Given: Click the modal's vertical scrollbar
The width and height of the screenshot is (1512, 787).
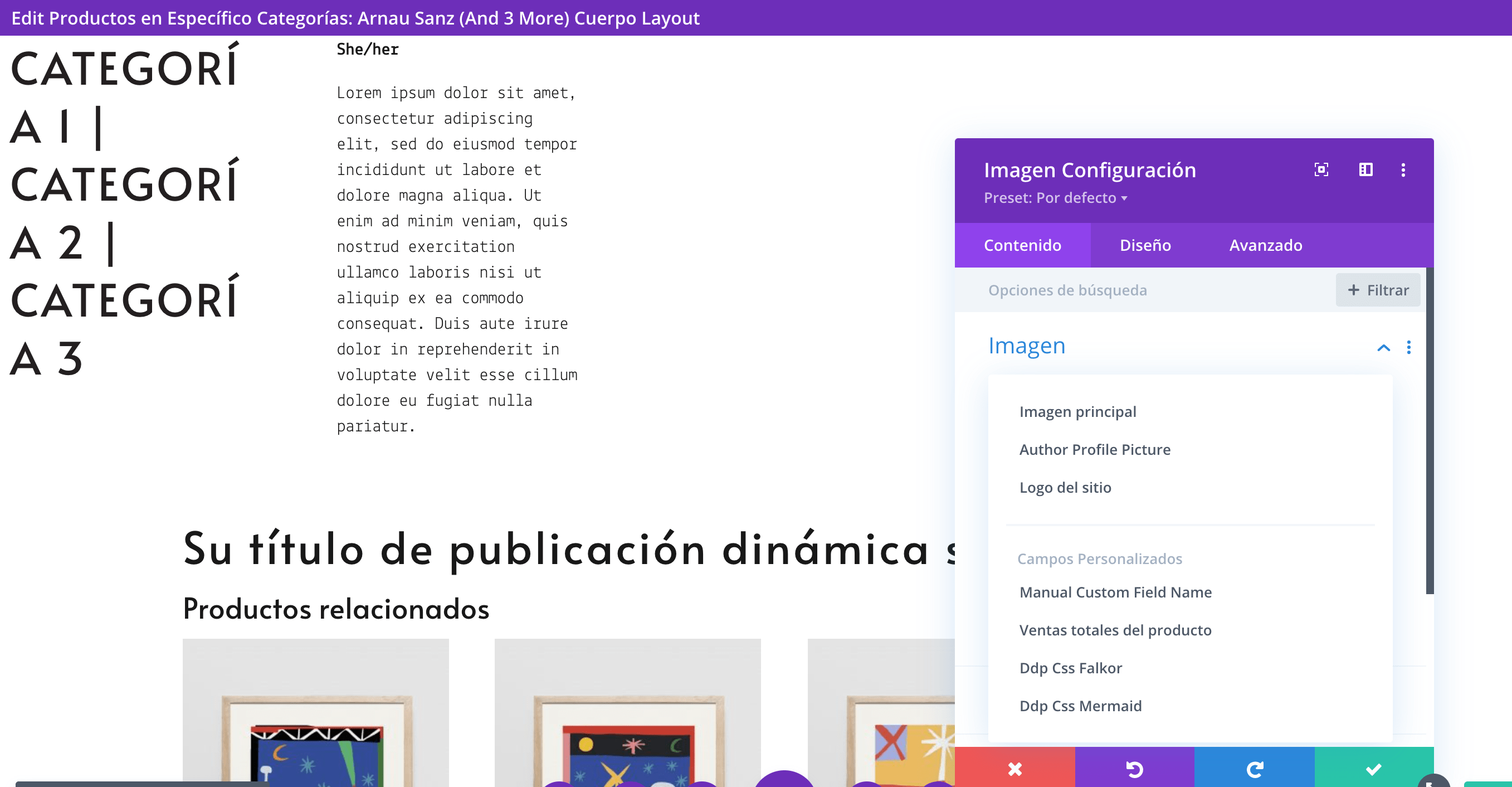Looking at the screenshot, I should pos(1430,431).
